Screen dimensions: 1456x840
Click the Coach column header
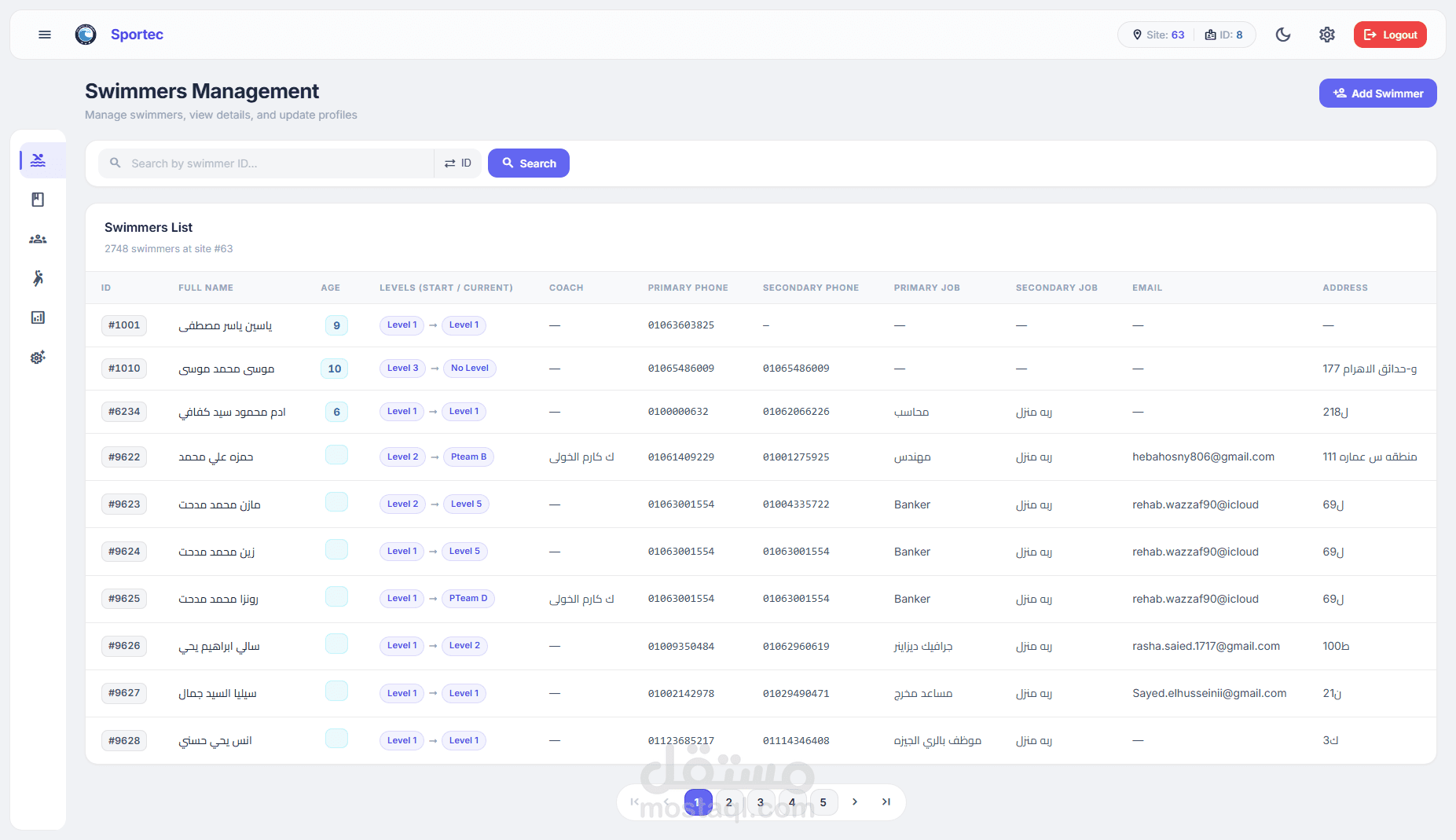coord(566,288)
